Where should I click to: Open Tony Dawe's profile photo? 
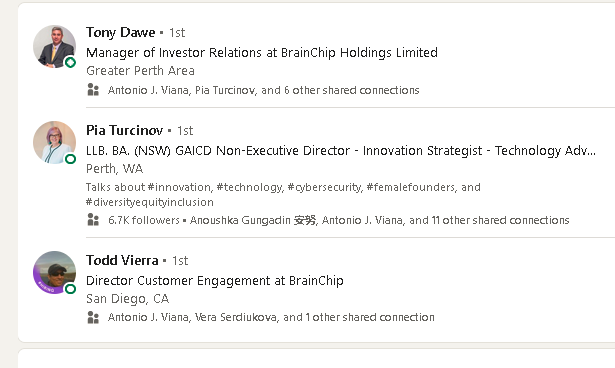pyautogui.click(x=55, y=47)
